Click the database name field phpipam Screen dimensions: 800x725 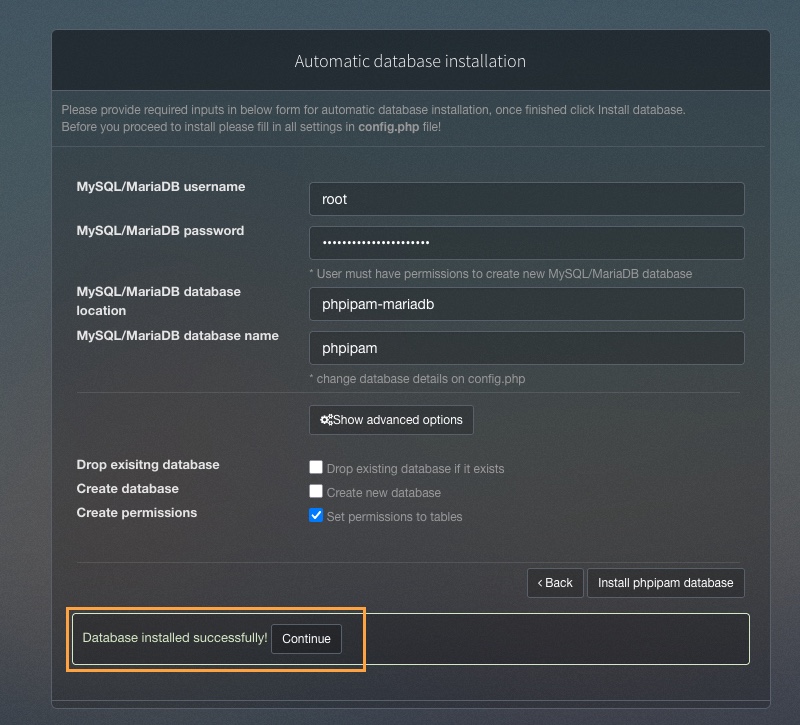pos(527,348)
